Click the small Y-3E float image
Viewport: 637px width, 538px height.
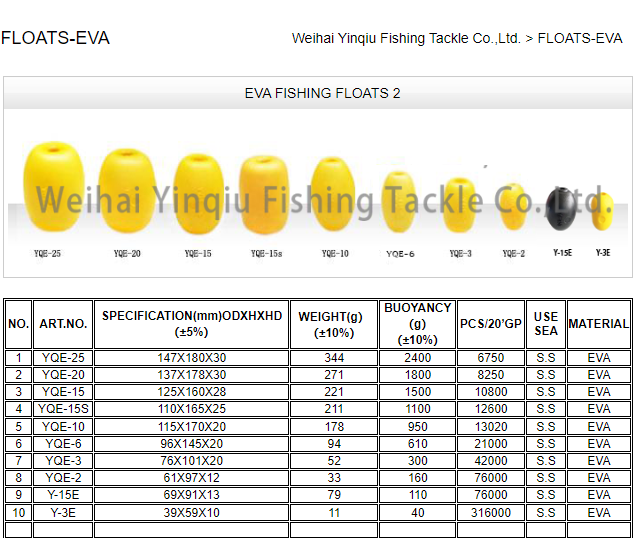(602, 211)
